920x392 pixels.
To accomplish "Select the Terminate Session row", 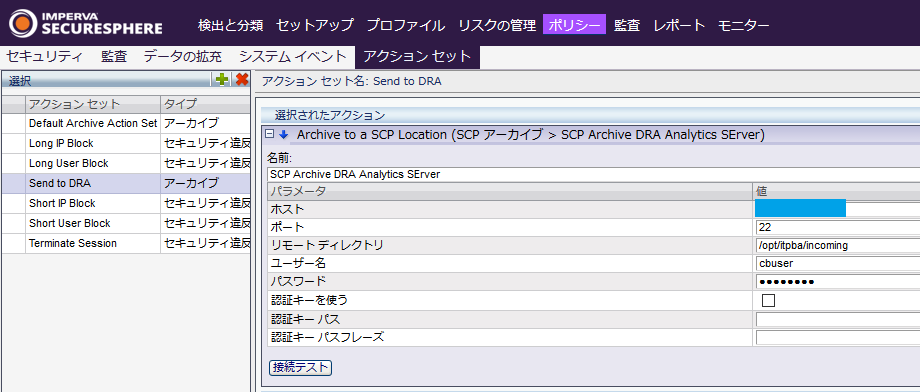I will point(126,243).
